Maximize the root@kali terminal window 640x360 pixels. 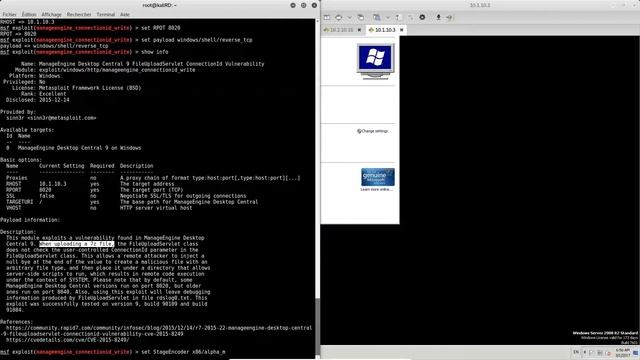pos(303,5)
